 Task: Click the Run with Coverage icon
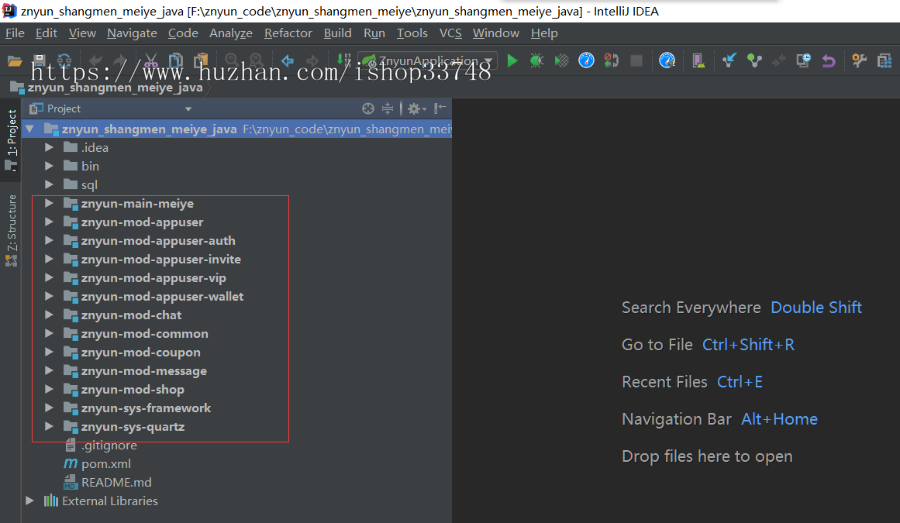[x=561, y=60]
